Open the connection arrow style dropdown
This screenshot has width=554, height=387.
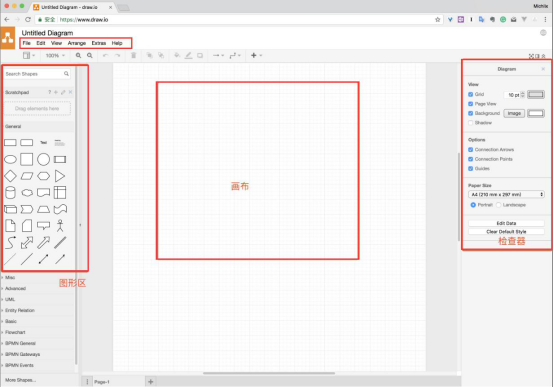coord(218,55)
